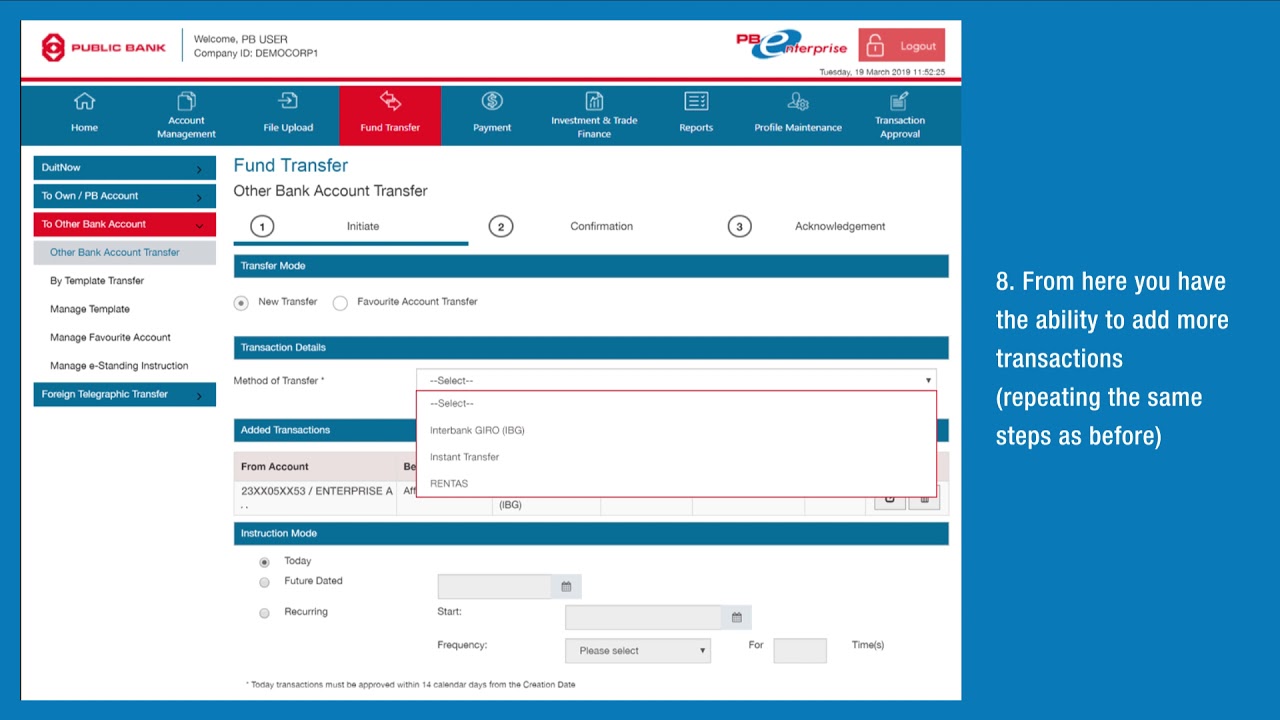Open calendar picker for Future Dated

(566, 587)
